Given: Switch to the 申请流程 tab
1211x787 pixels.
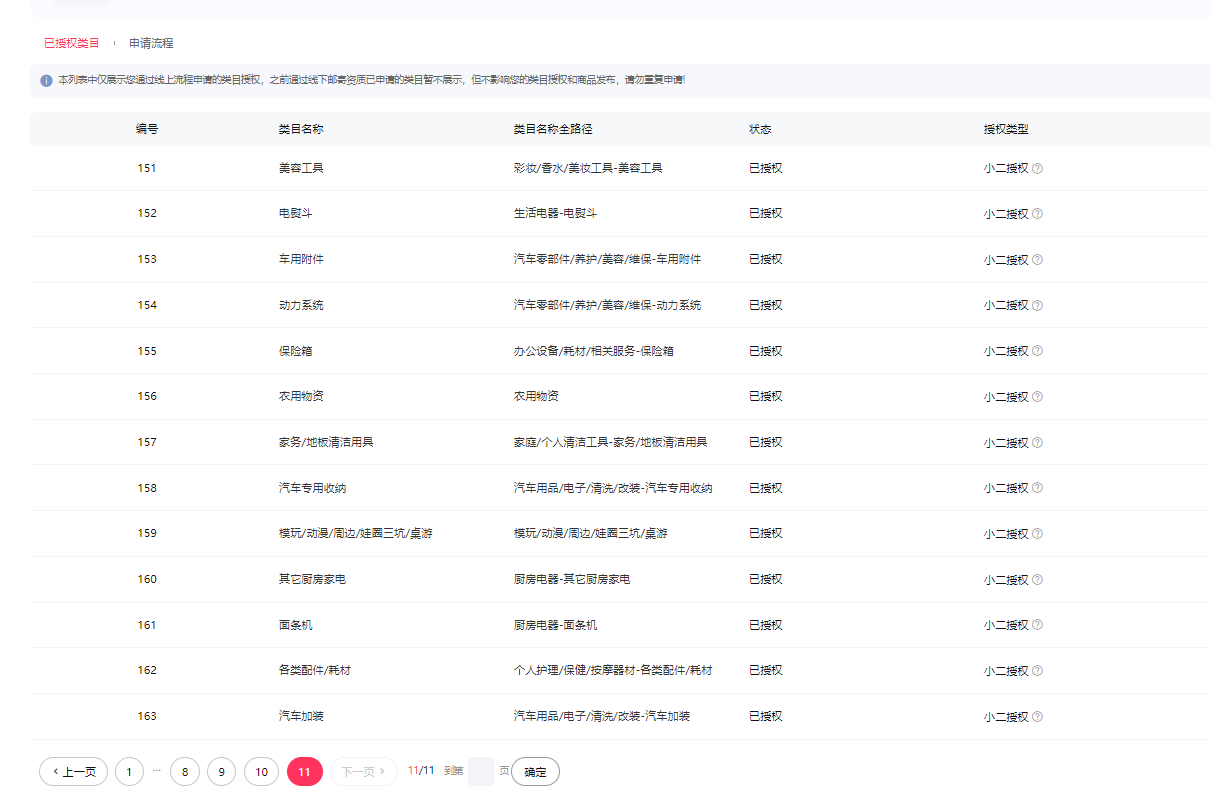Looking at the screenshot, I should point(151,43).
